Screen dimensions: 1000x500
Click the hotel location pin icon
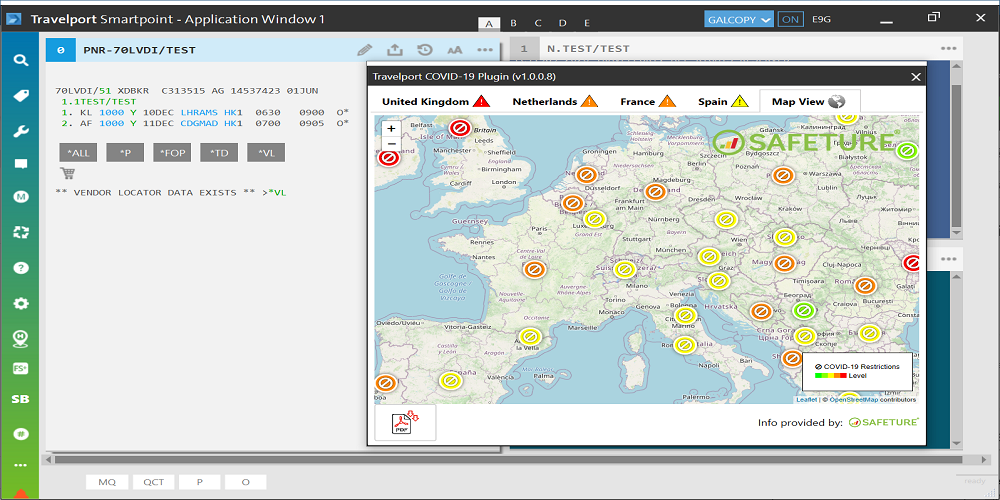pos(20,338)
